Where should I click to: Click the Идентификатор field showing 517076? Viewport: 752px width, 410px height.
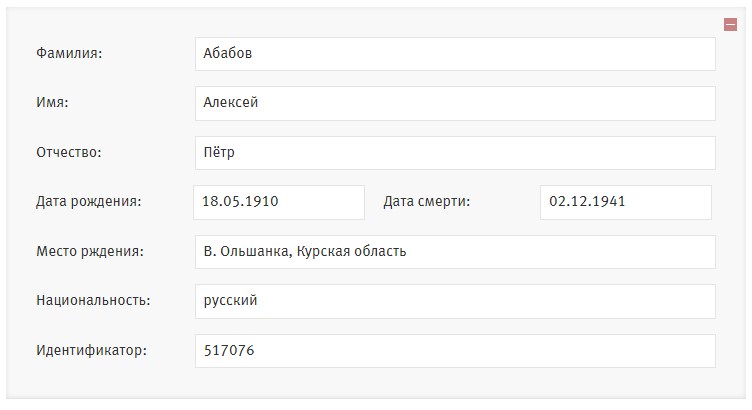tap(455, 351)
